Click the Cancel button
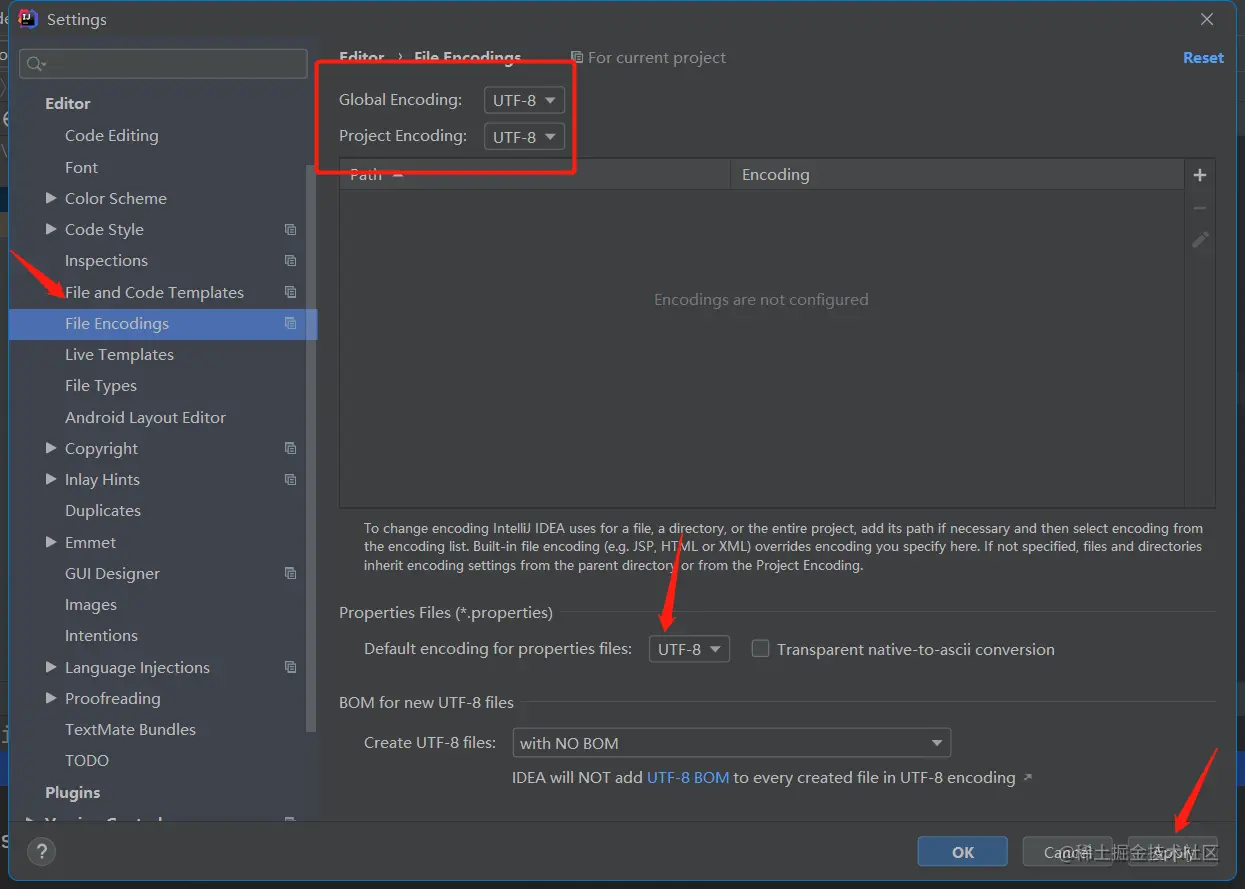1245x889 pixels. click(1068, 852)
